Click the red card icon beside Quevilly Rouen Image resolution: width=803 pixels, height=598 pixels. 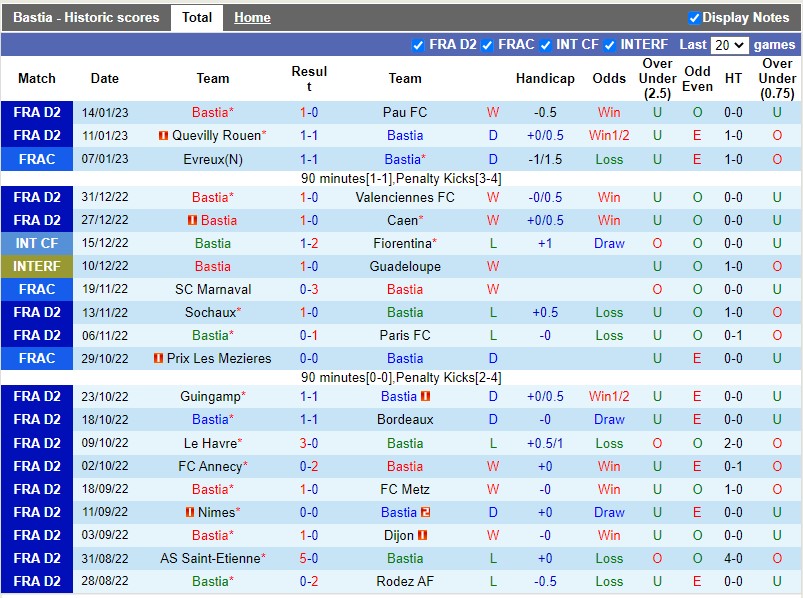click(163, 136)
